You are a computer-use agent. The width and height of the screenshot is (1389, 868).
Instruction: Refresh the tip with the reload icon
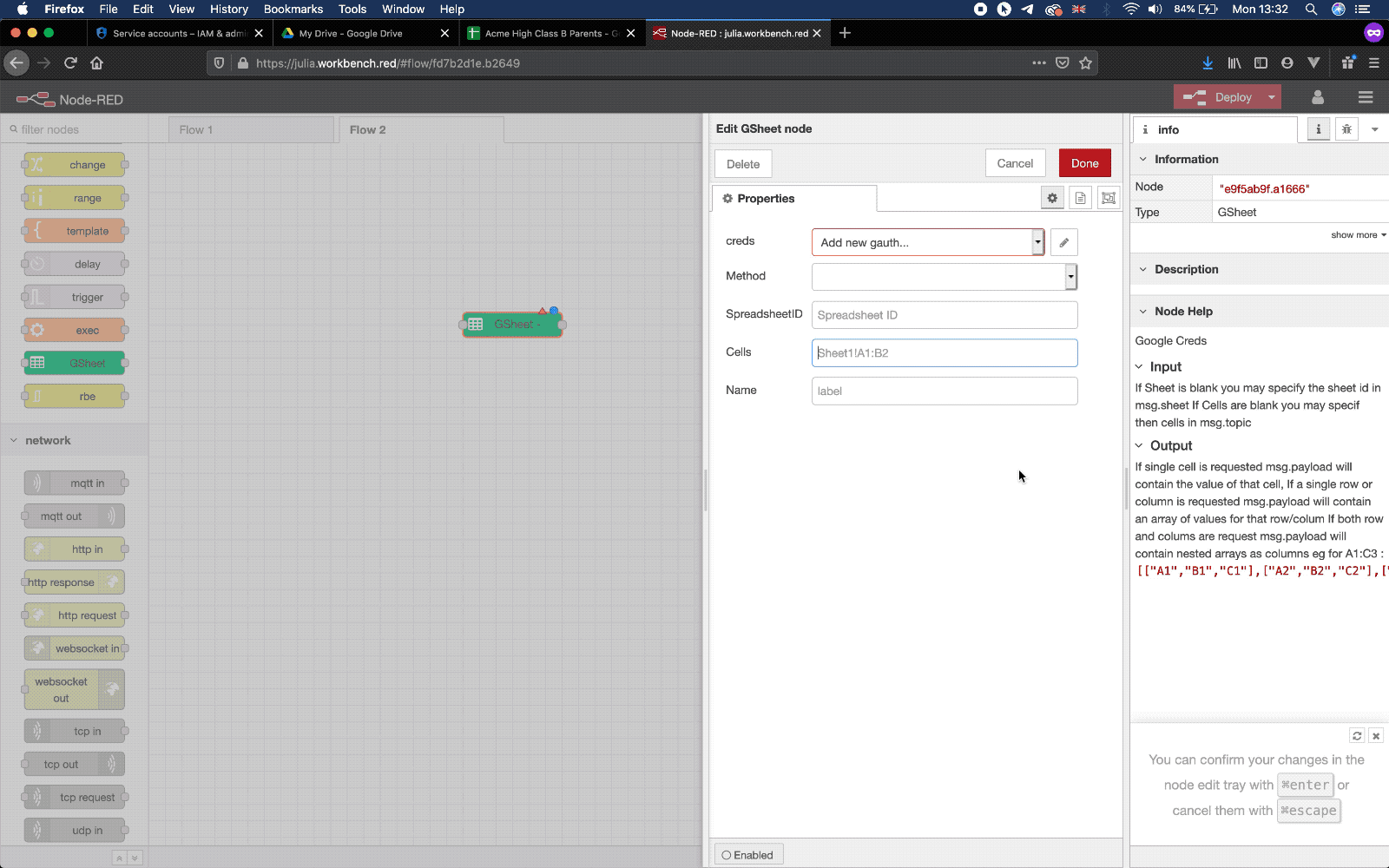[1357, 735]
